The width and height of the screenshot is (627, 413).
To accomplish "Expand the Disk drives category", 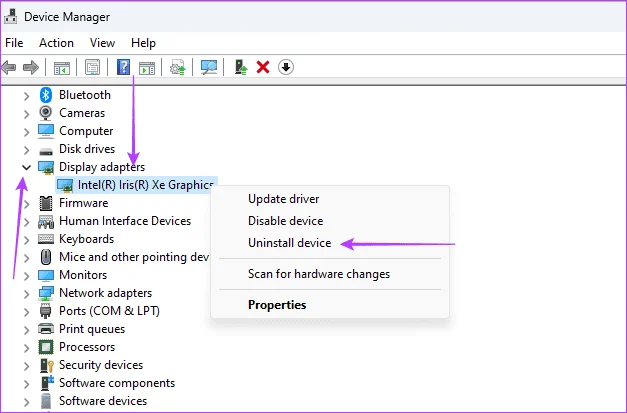I will pyautogui.click(x=26, y=150).
